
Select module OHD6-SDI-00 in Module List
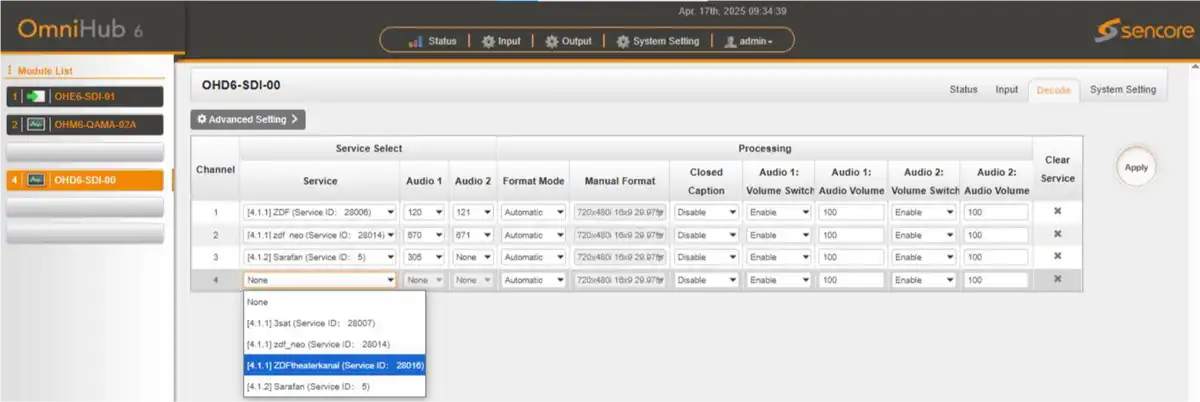pyautogui.click(x=85, y=180)
